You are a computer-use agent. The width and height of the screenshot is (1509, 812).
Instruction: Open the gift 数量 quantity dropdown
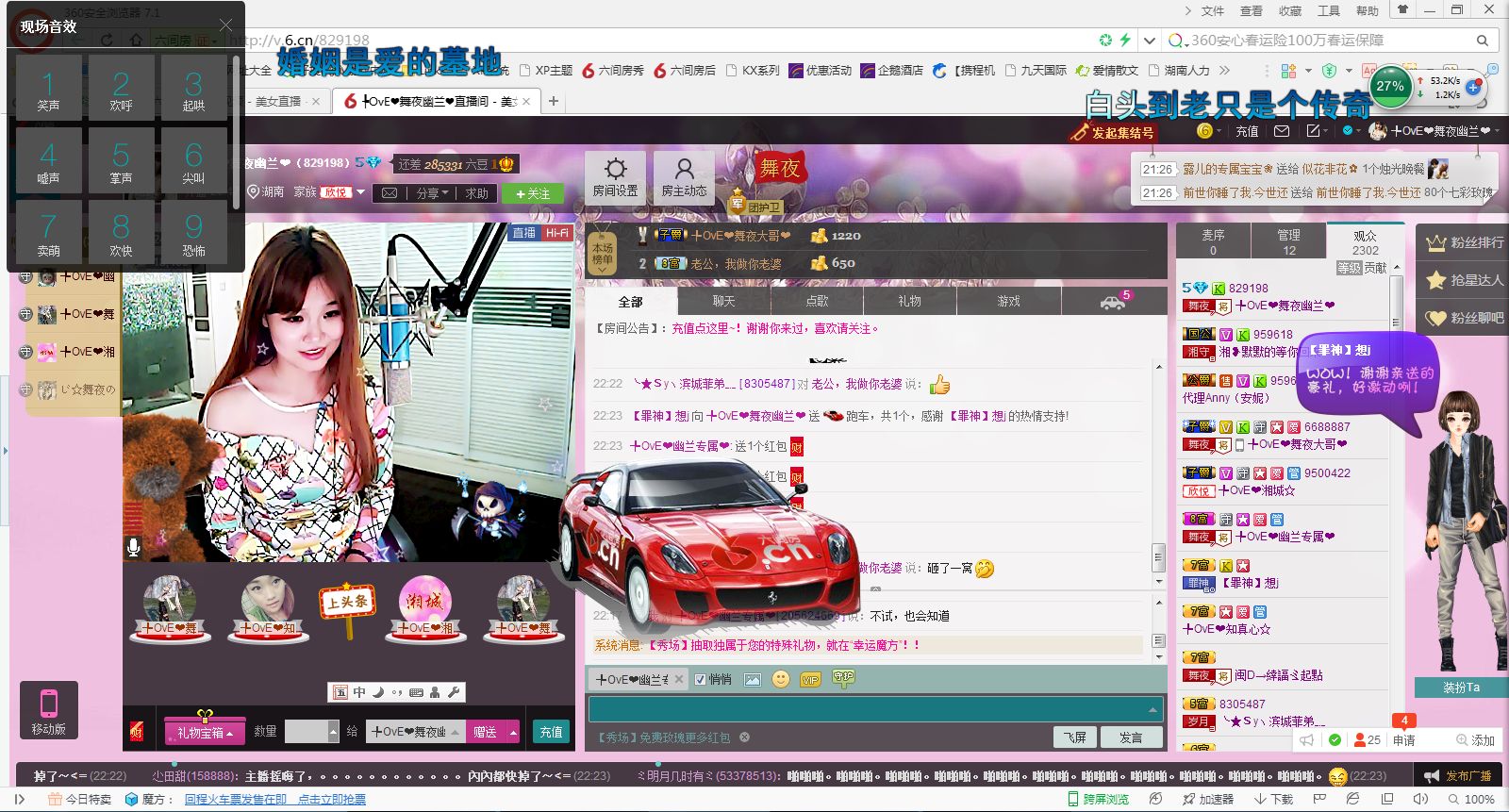333,732
